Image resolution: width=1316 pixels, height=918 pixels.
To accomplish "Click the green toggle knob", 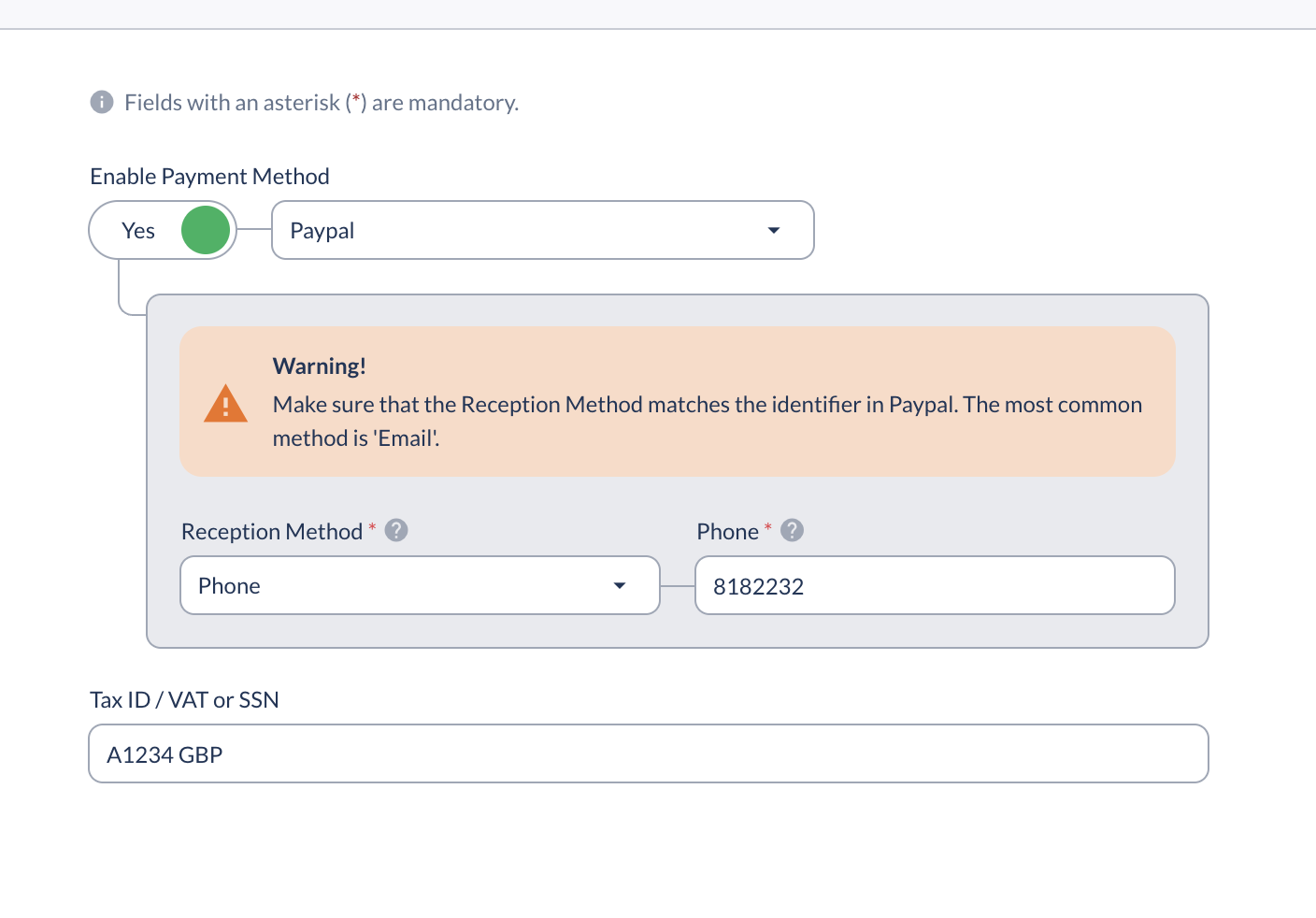I will coord(206,230).
